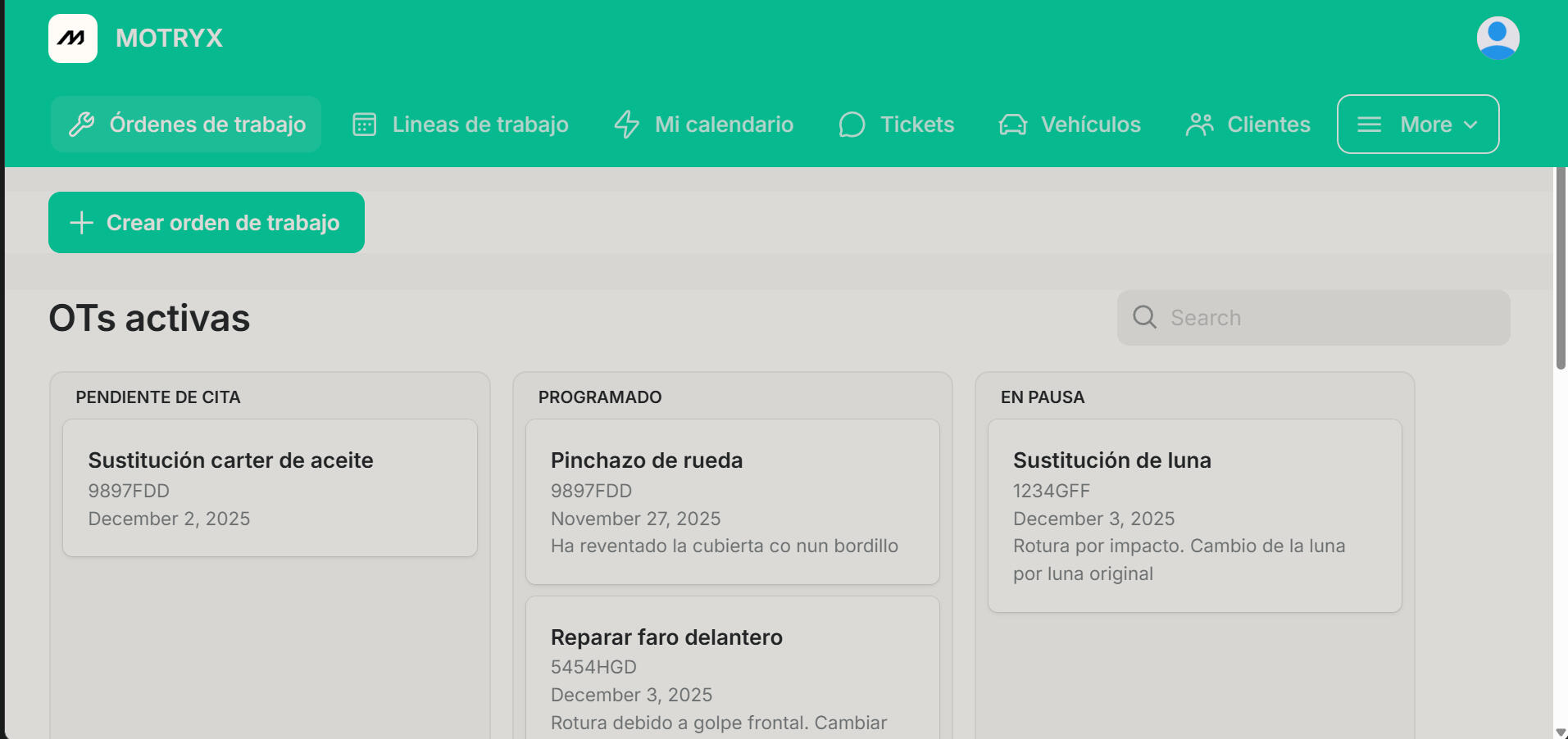
Task: Click the MOTRYX logo icon
Action: click(x=73, y=39)
